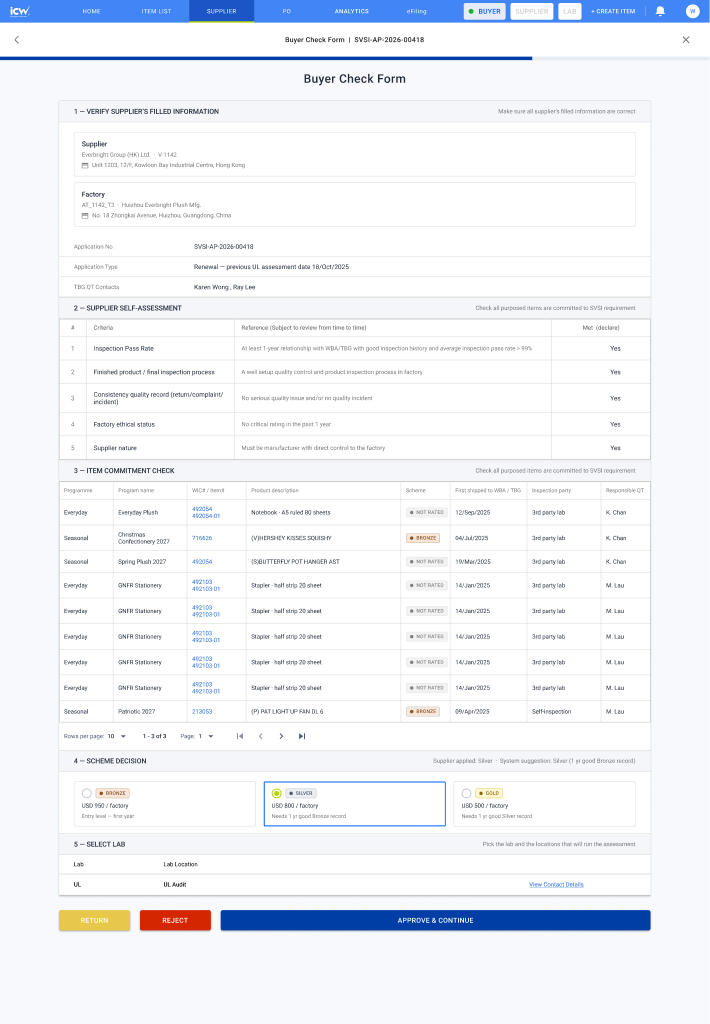Image resolution: width=710 pixels, height=1024 pixels.
Task: Click the ICW logo in header
Action: point(20,11)
